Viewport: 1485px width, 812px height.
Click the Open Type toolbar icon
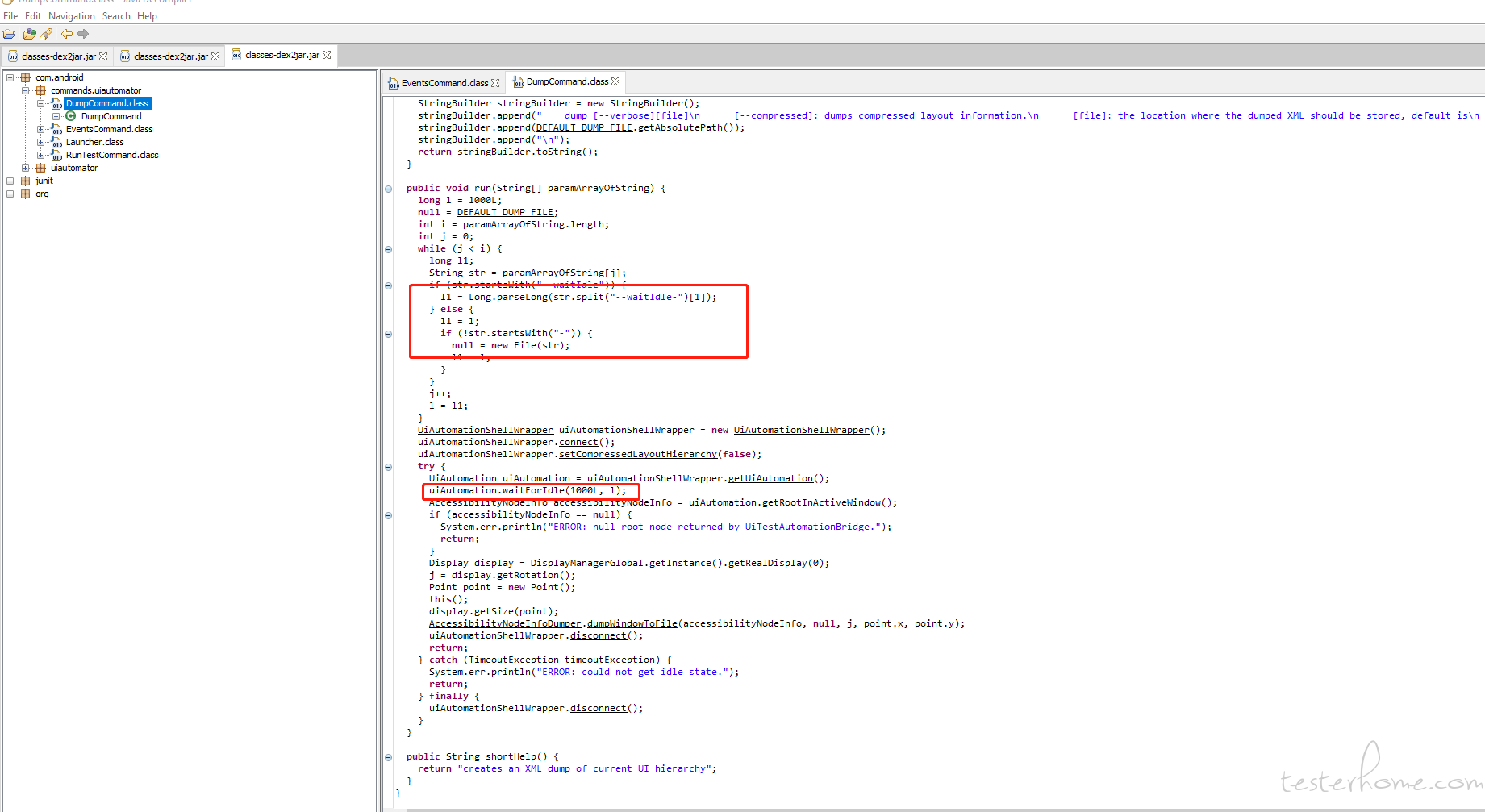click(x=29, y=34)
